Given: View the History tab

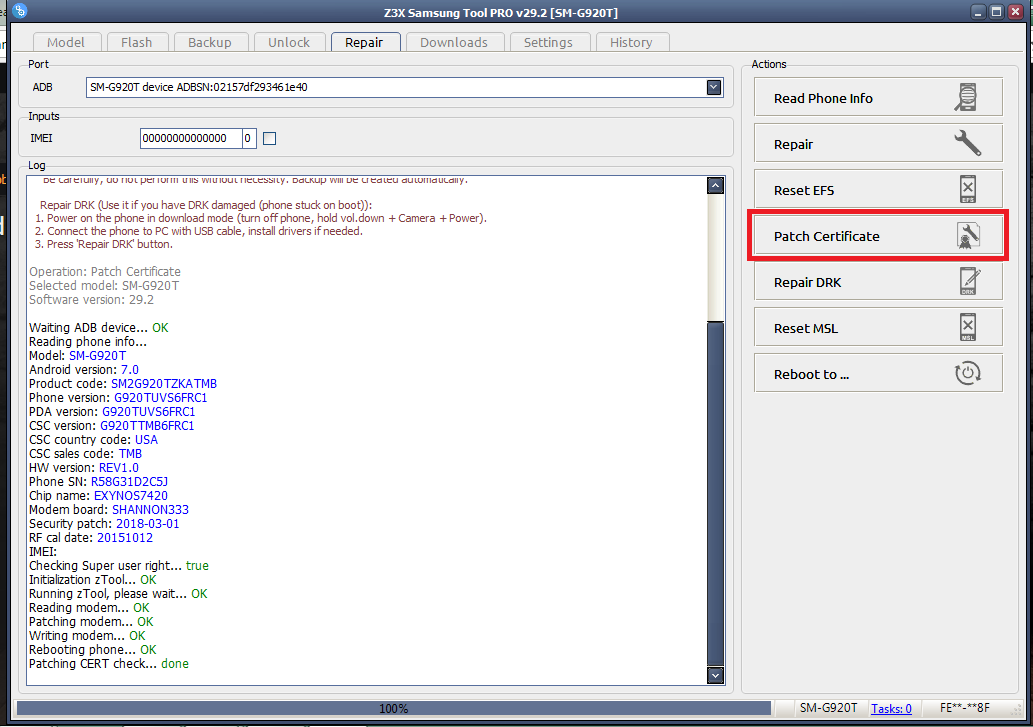Looking at the screenshot, I should click(630, 42).
